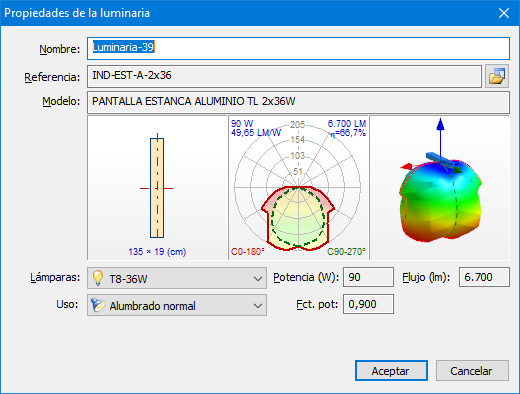The height and width of the screenshot is (394, 520).
Task: Click the red arrow in 3D view
Action: click(x=407, y=166)
